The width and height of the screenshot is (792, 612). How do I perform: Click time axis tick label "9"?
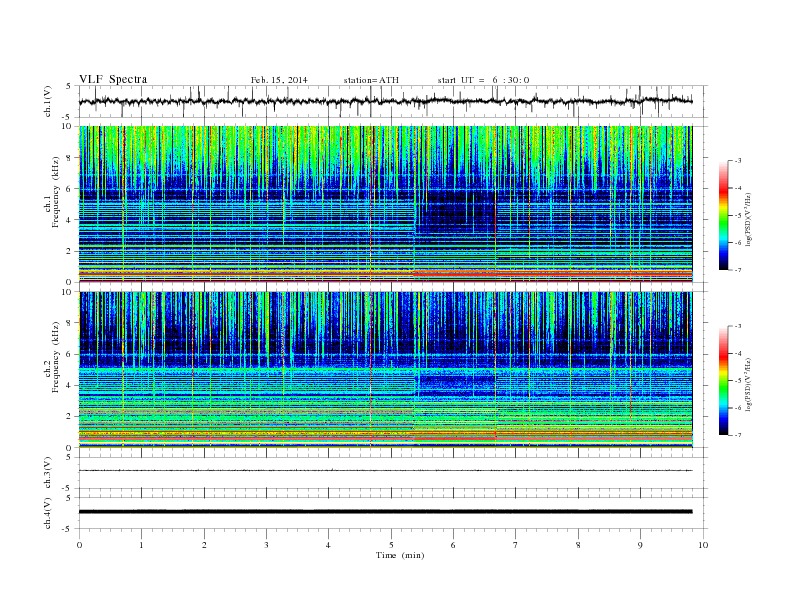click(640, 545)
